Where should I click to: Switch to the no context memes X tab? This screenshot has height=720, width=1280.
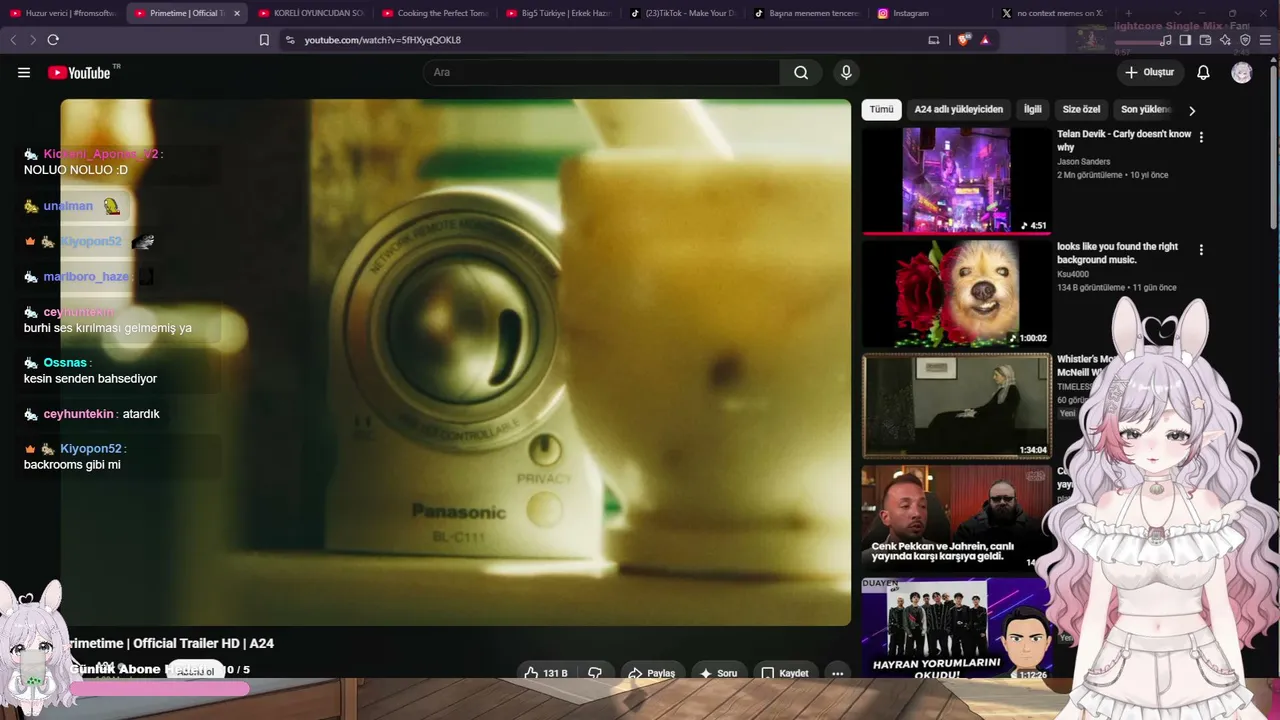point(1055,14)
